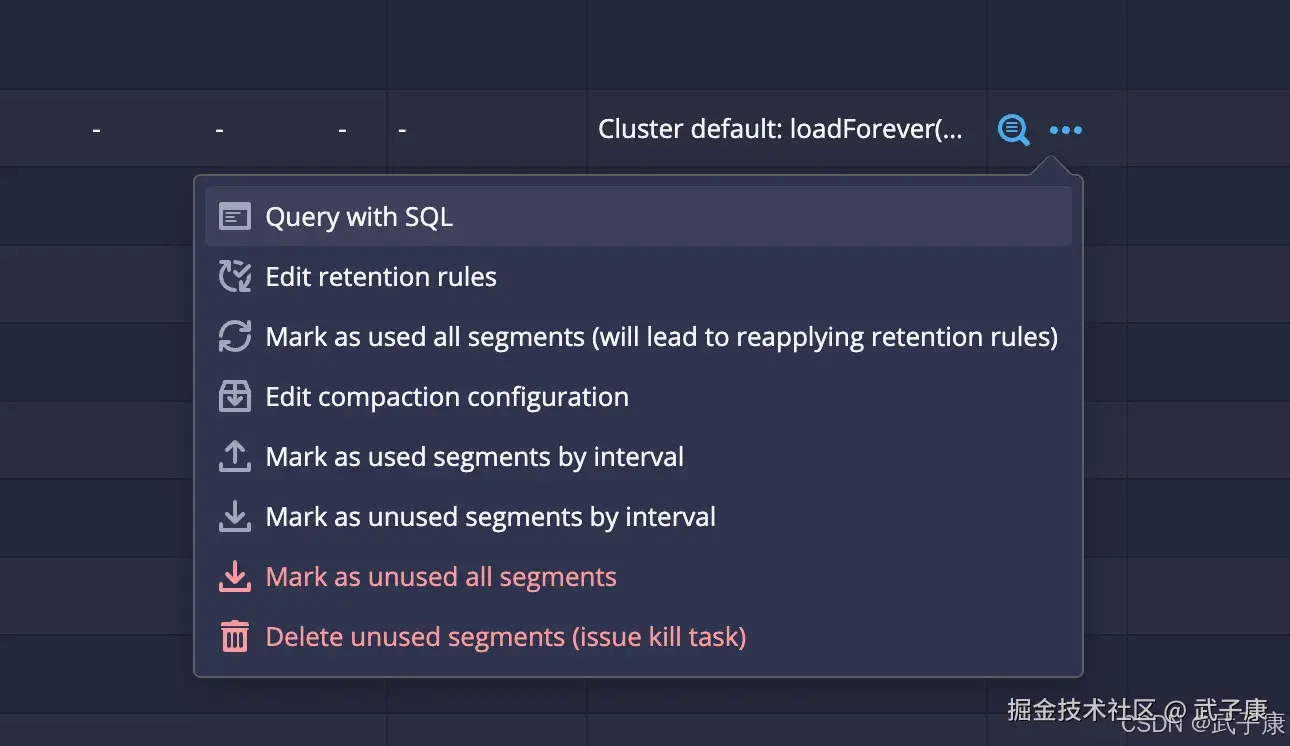Choose Edit retention rules
The image size is (1290, 746).
point(380,276)
